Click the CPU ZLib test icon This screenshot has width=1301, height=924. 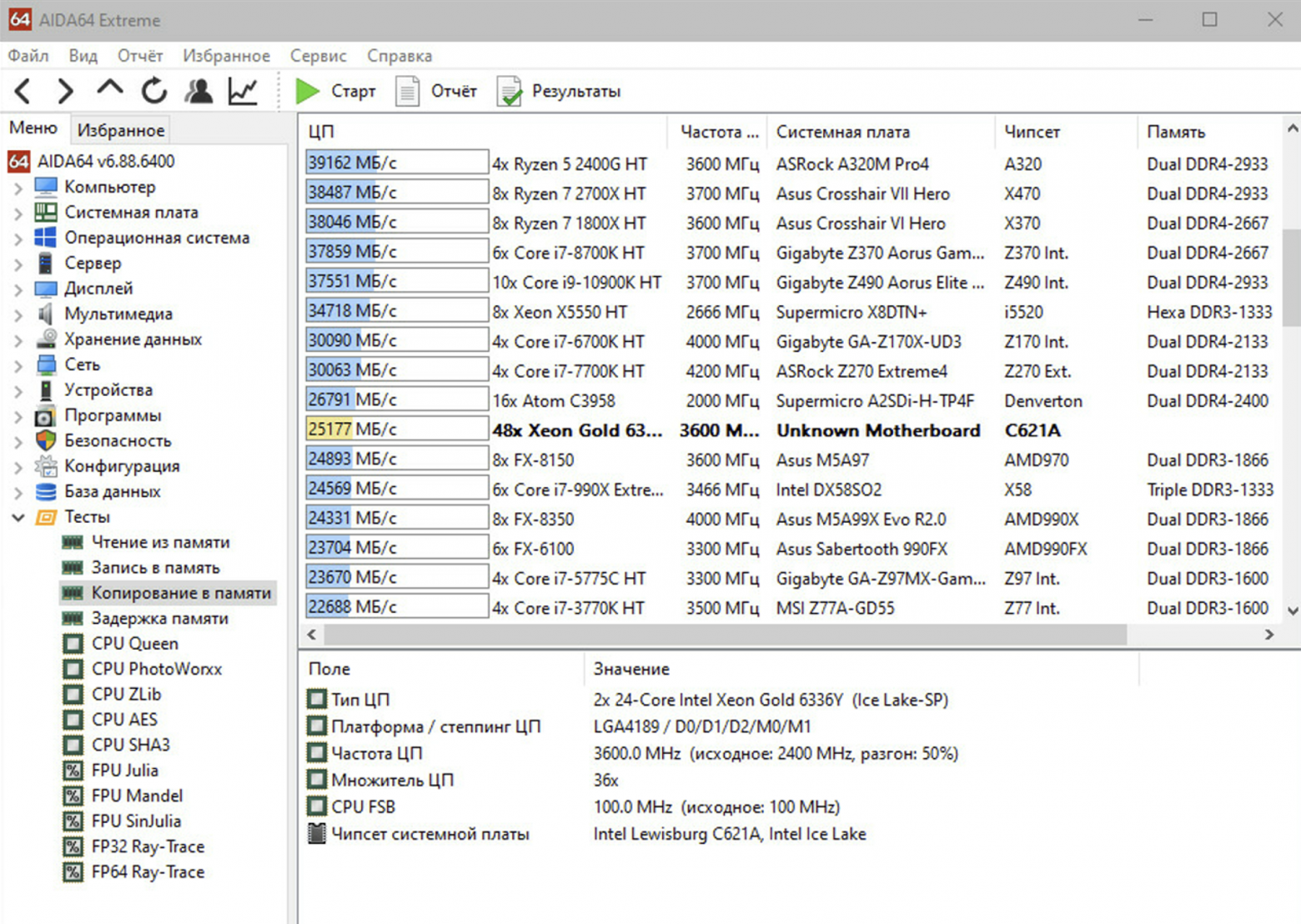pos(73,695)
